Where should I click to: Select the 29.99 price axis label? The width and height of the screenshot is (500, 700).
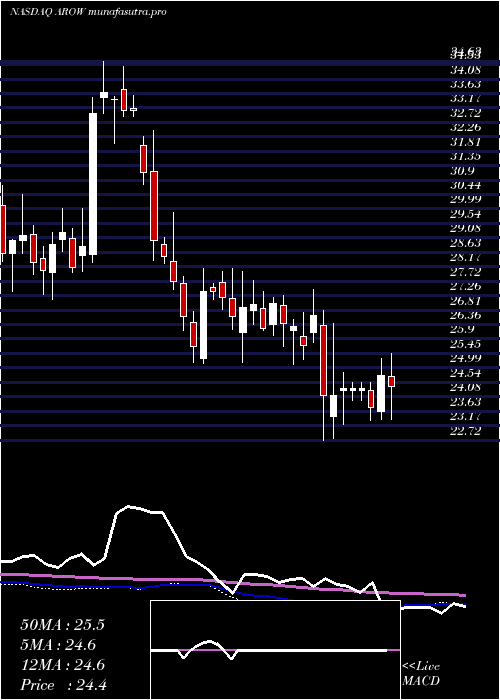[x=465, y=199]
